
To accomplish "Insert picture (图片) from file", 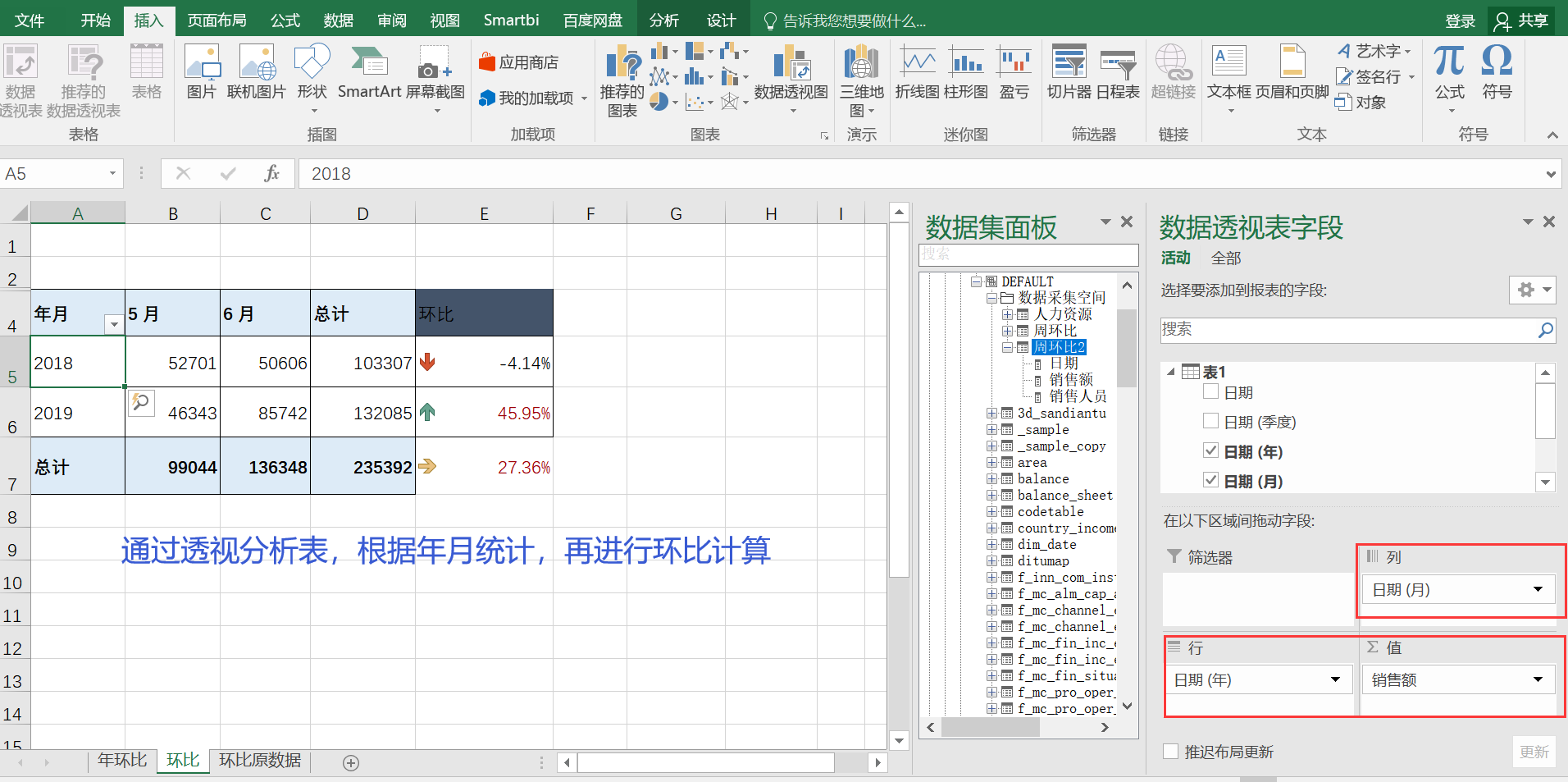I will [202, 72].
